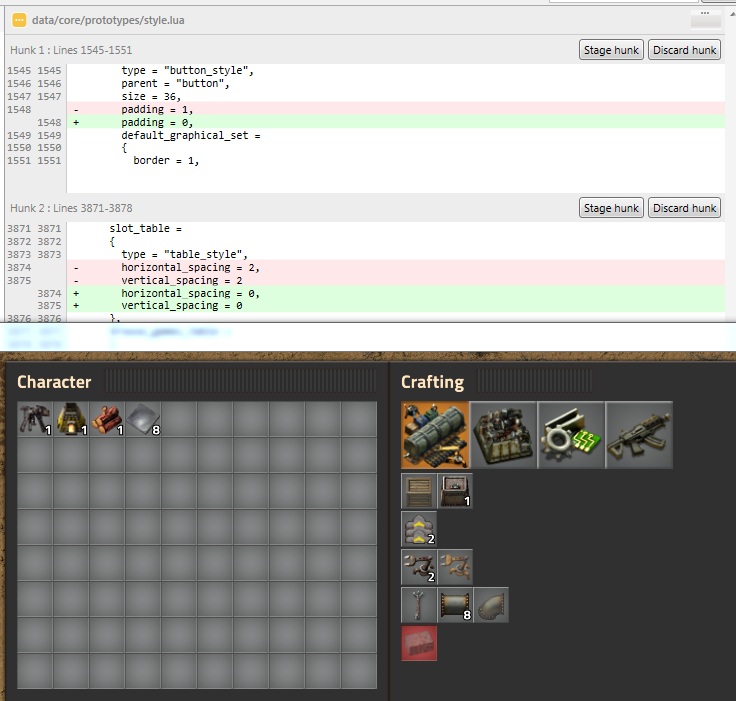Craft a burner inserter
The height and width of the screenshot is (701, 736).
[419, 567]
